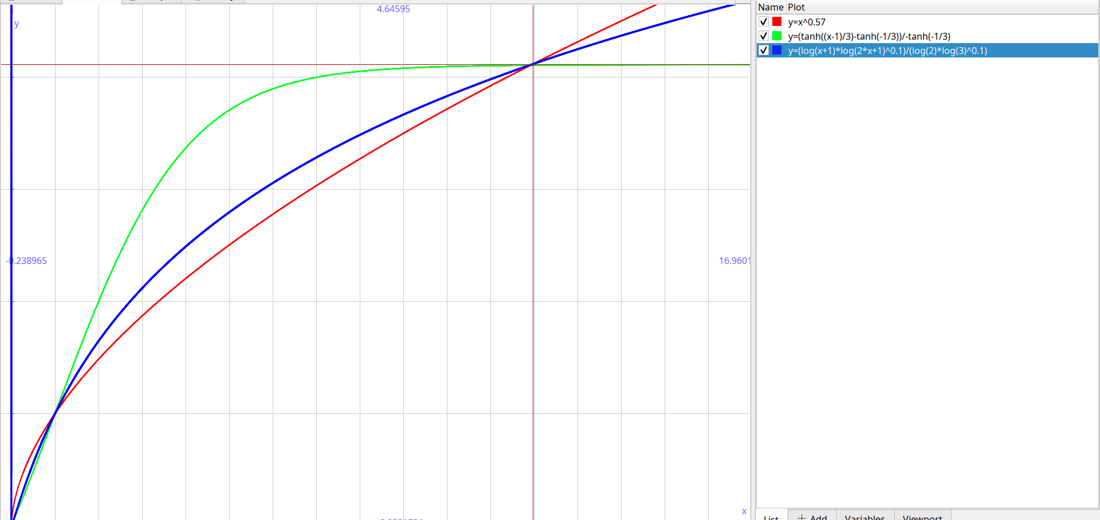The image size is (1100, 520).
Task: Click the 4.64595 upper viewport bound label
Action: (394, 10)
